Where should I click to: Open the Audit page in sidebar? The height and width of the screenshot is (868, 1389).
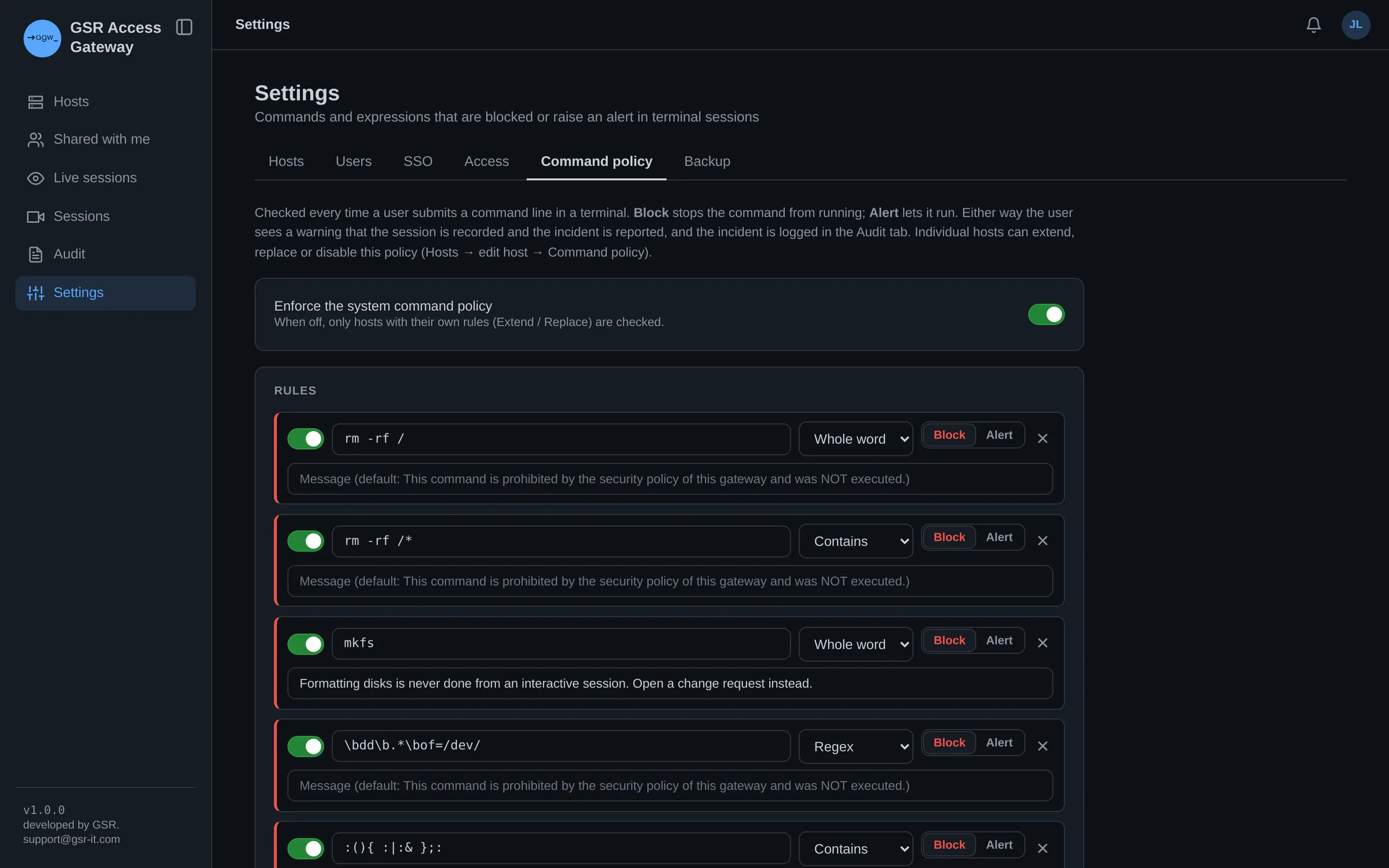click(105, 254)
